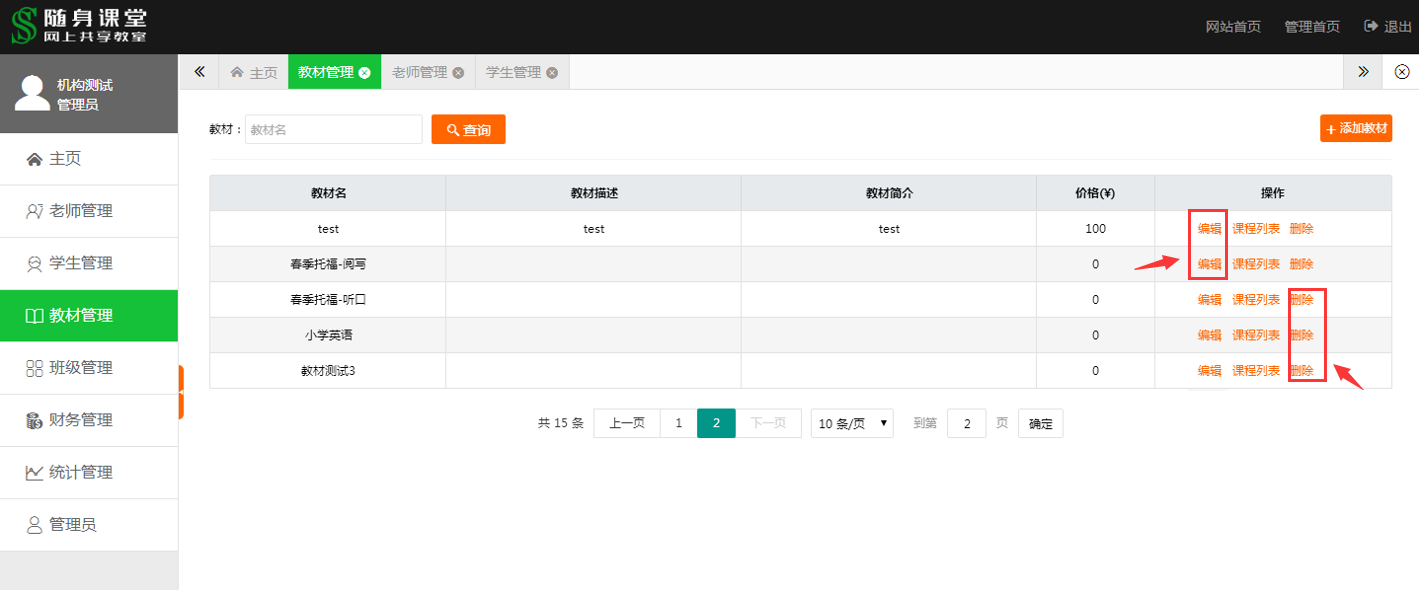1419x590 pixels.
Task: Delete the 小学英语 textbook row
Action: pyautogui.click(x=1301, y=335)
